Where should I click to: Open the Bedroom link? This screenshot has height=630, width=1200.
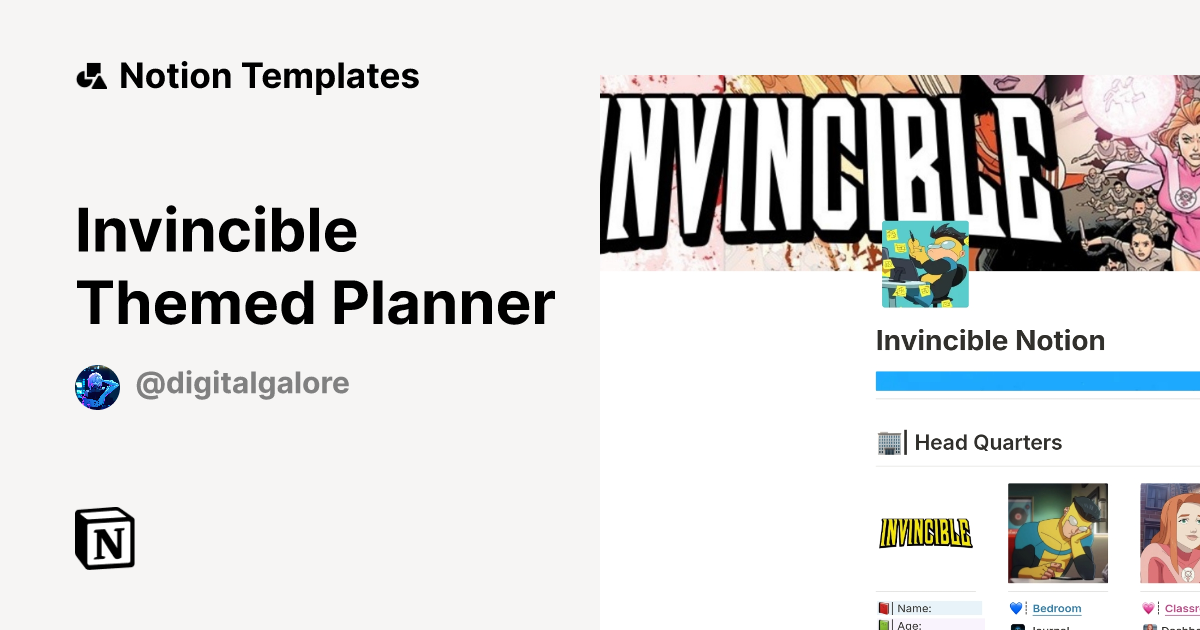(1057, 608)
